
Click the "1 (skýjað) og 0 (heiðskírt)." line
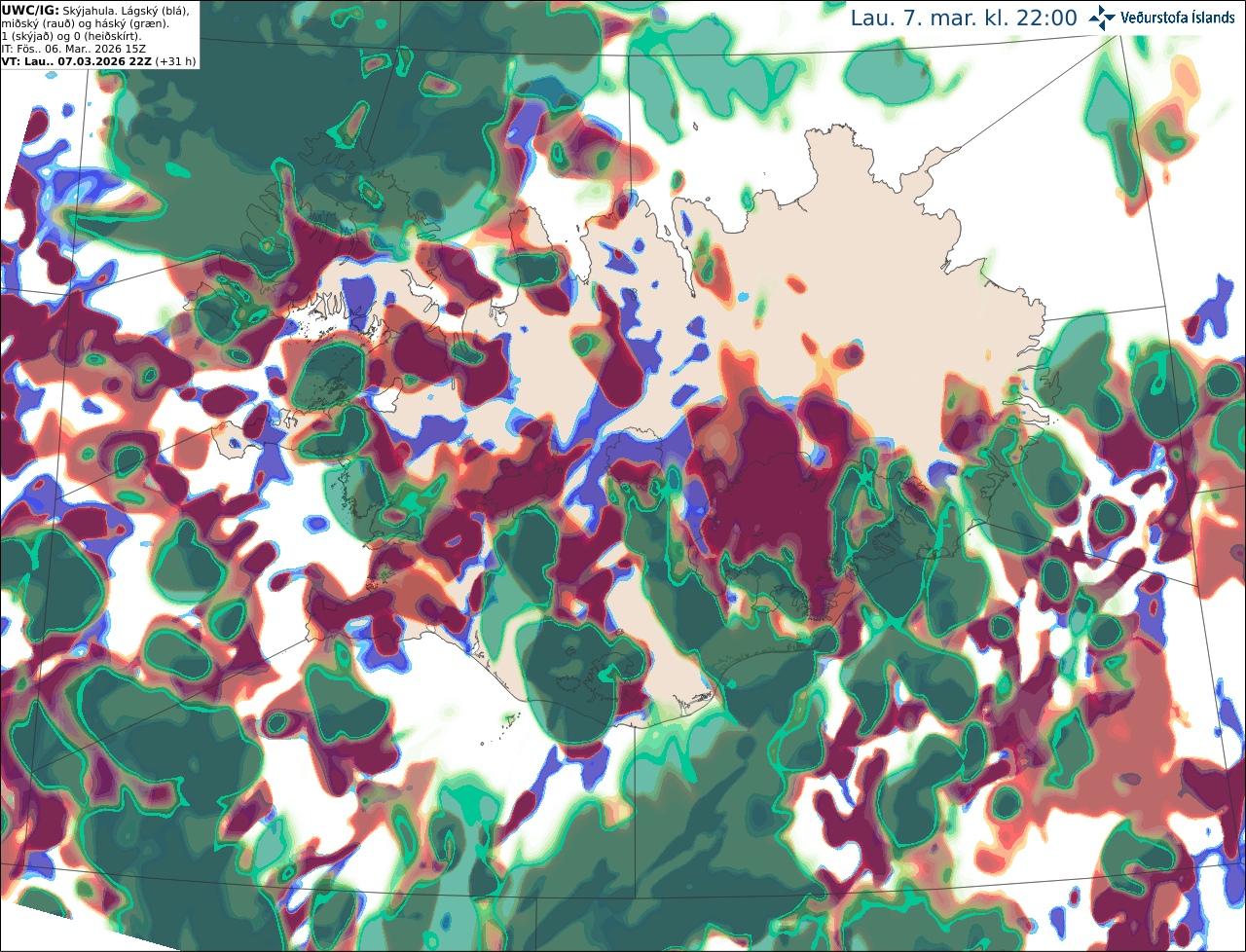click(71, 35)
